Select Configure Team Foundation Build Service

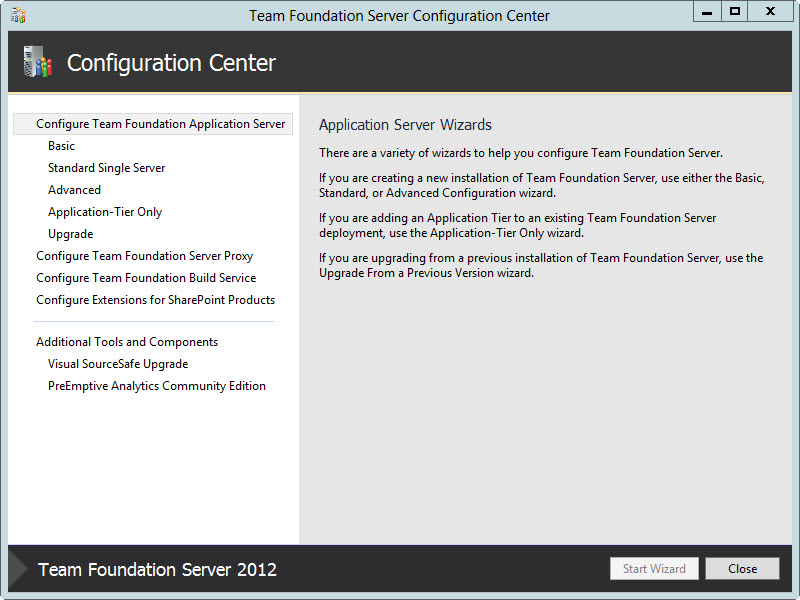click(146, 278)
